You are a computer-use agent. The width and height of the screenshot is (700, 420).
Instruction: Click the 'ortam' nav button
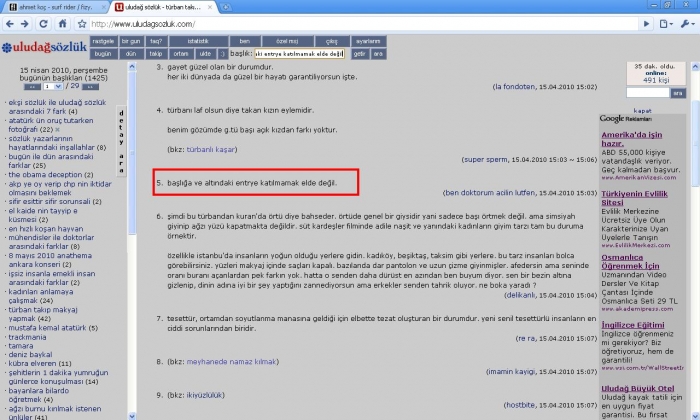[x=181, y=54]
